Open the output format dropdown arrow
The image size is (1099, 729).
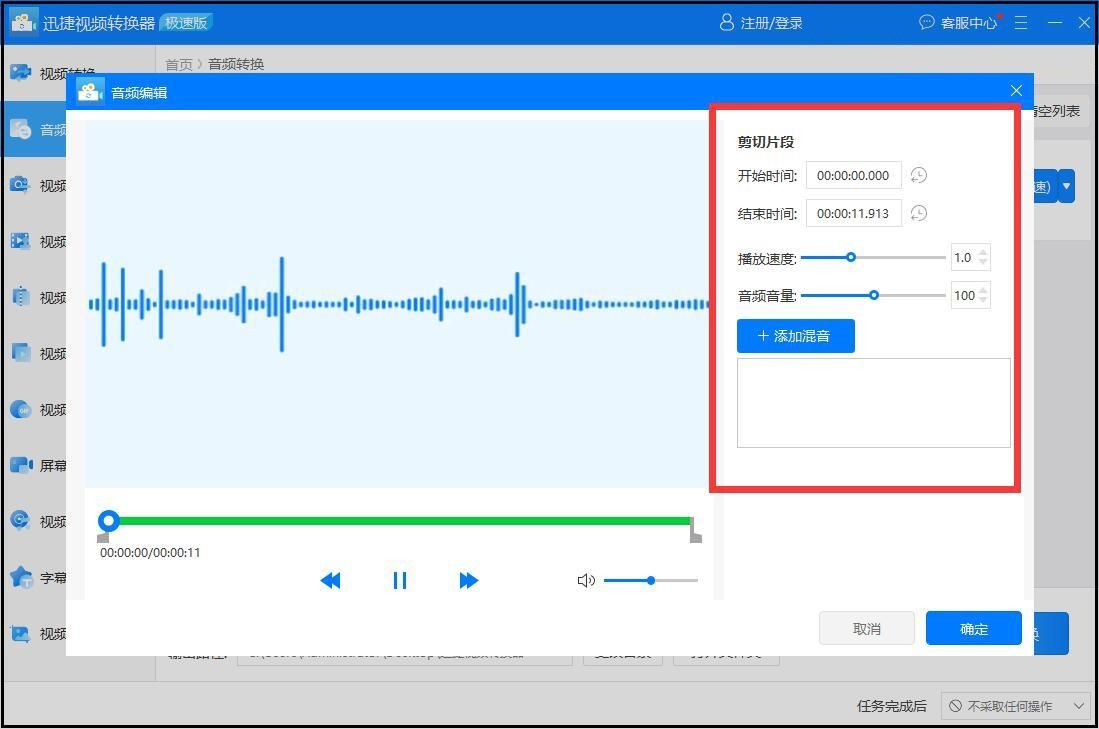tap(1065, 186)
